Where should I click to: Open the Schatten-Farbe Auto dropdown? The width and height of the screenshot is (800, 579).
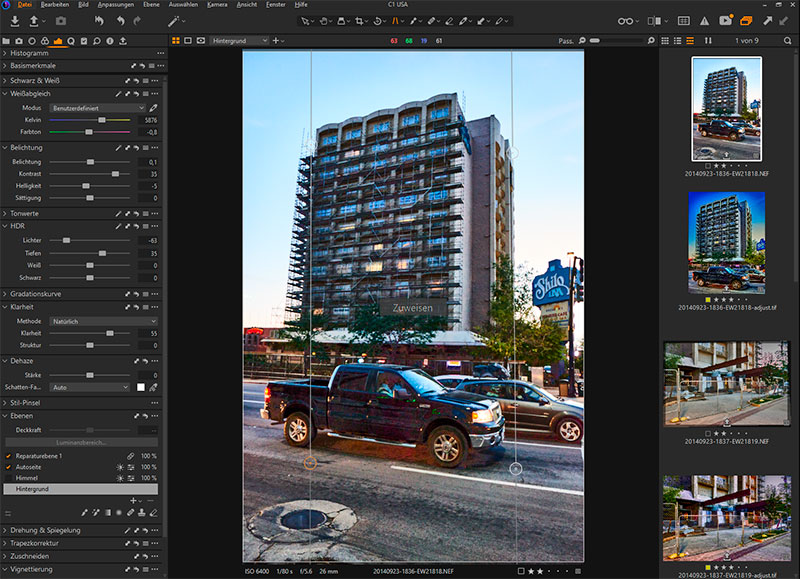pos(90,388)
